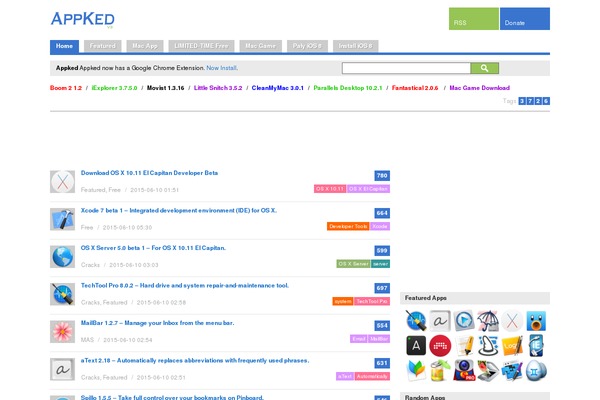Image resolution: width=600 pixels, height=400 pixels.
Task: Click the globe thumbnail beside OS X Server post
Action: click(x=62, y=256)
